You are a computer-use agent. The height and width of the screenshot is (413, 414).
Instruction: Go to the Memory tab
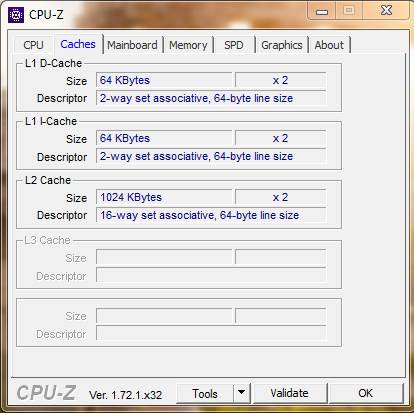(x=188, y=45)
